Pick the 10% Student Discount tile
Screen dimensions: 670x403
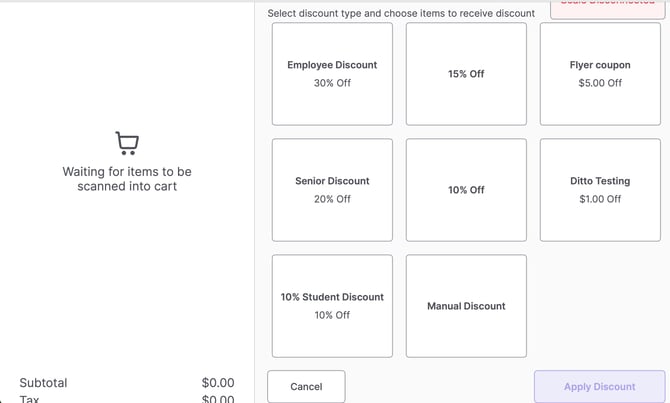(332, 306)
